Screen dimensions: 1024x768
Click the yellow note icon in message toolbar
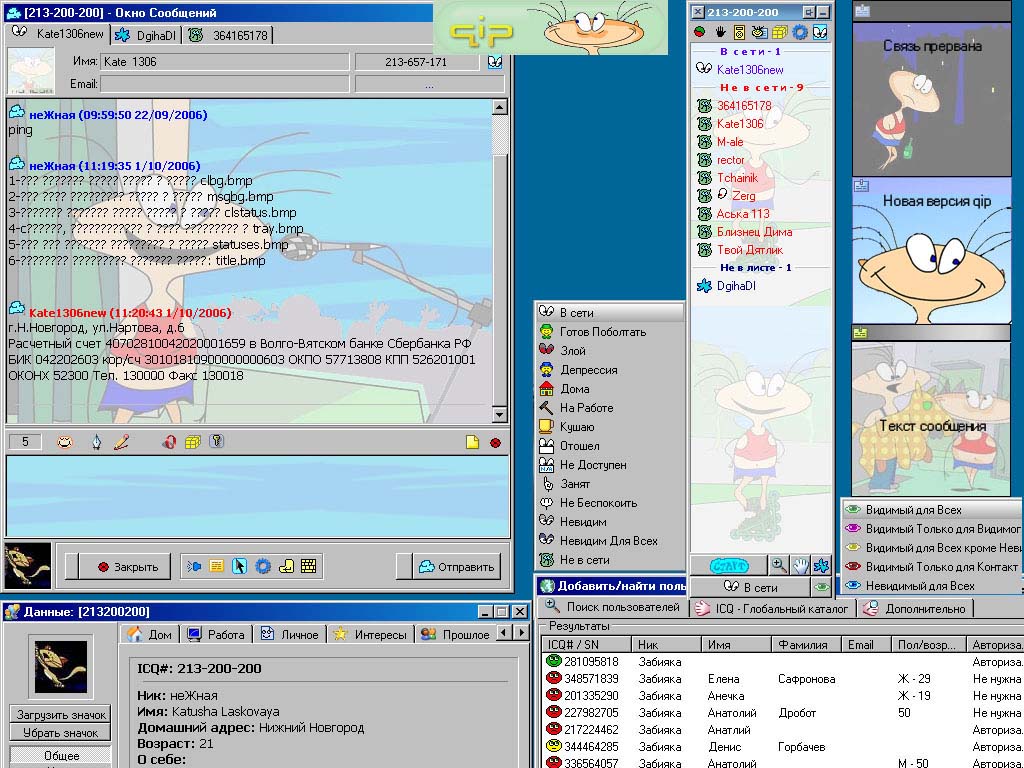472,442
